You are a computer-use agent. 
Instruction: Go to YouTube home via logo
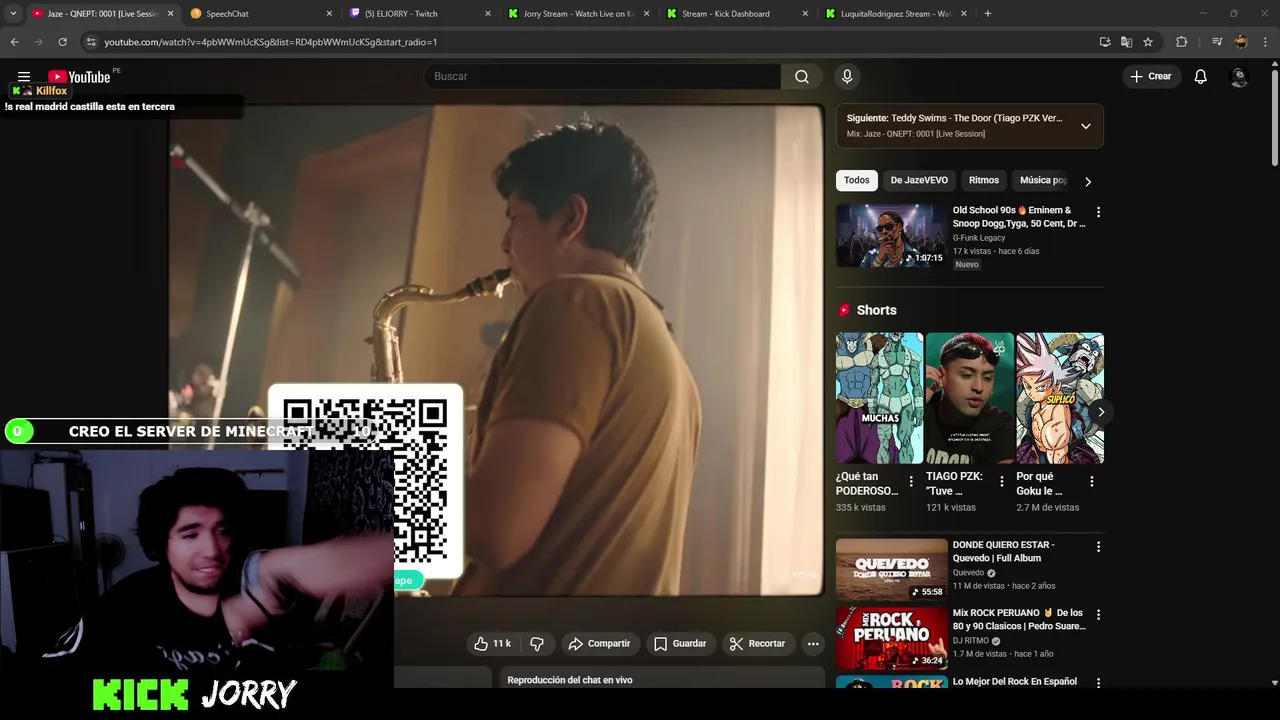79,77
